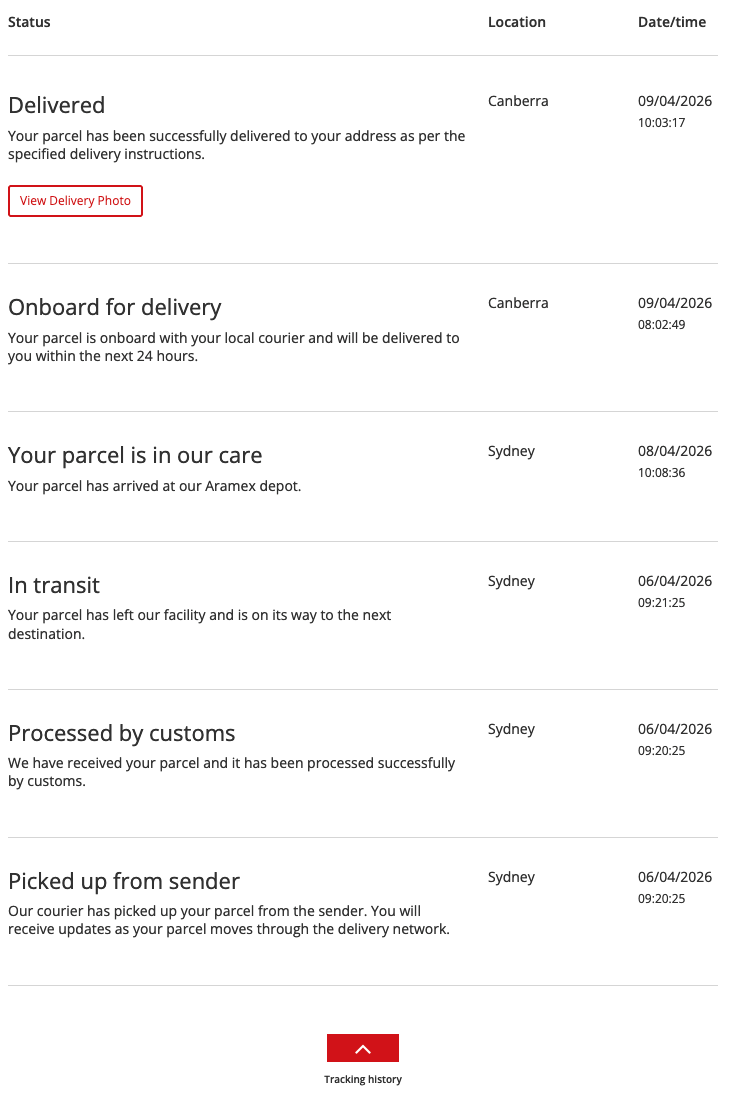Click the Aramex depot arrival description
Viewport: 733px width, 1097px height.
[x=154, y=486]
